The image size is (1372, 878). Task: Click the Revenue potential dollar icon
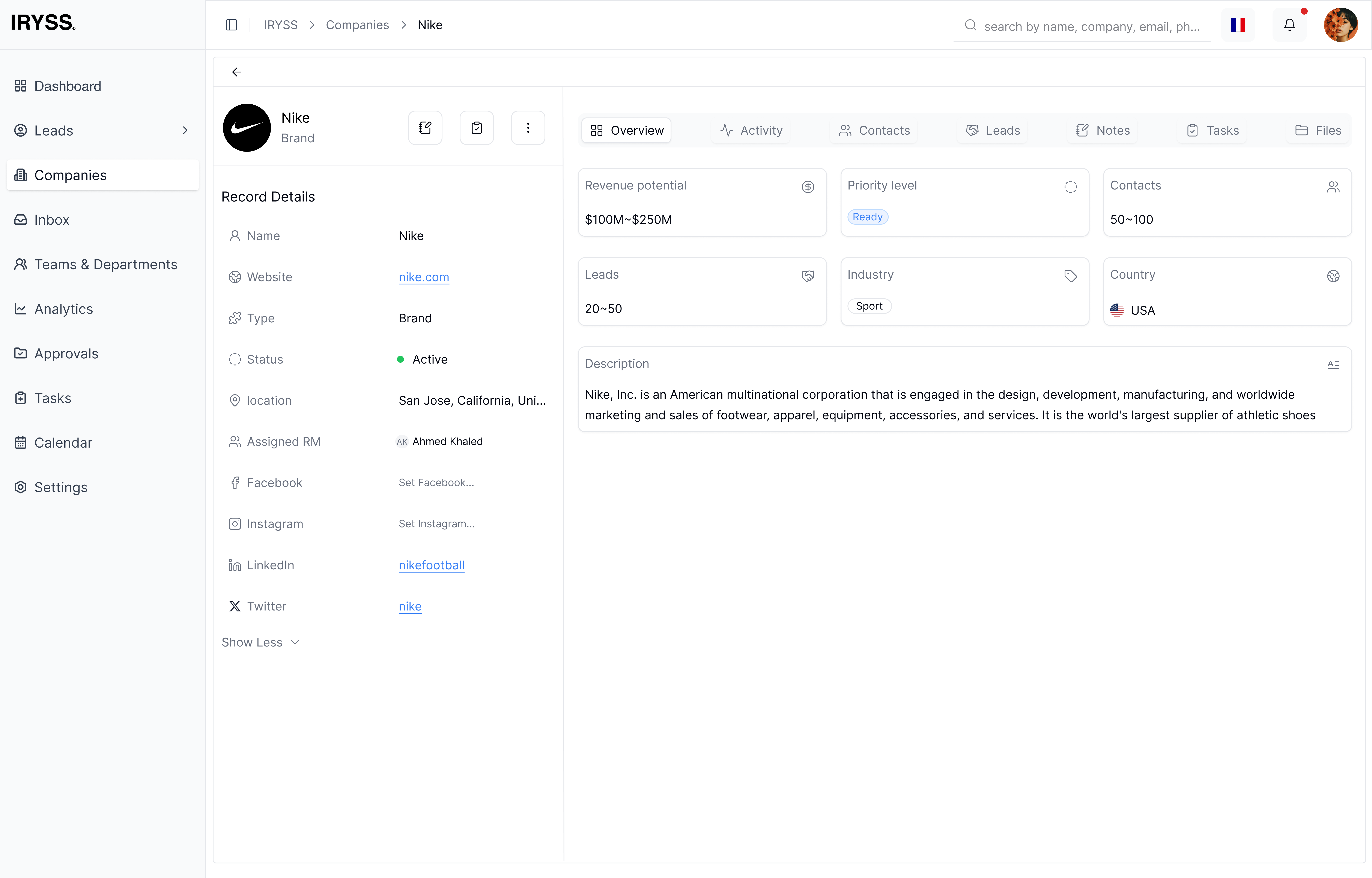808,187
